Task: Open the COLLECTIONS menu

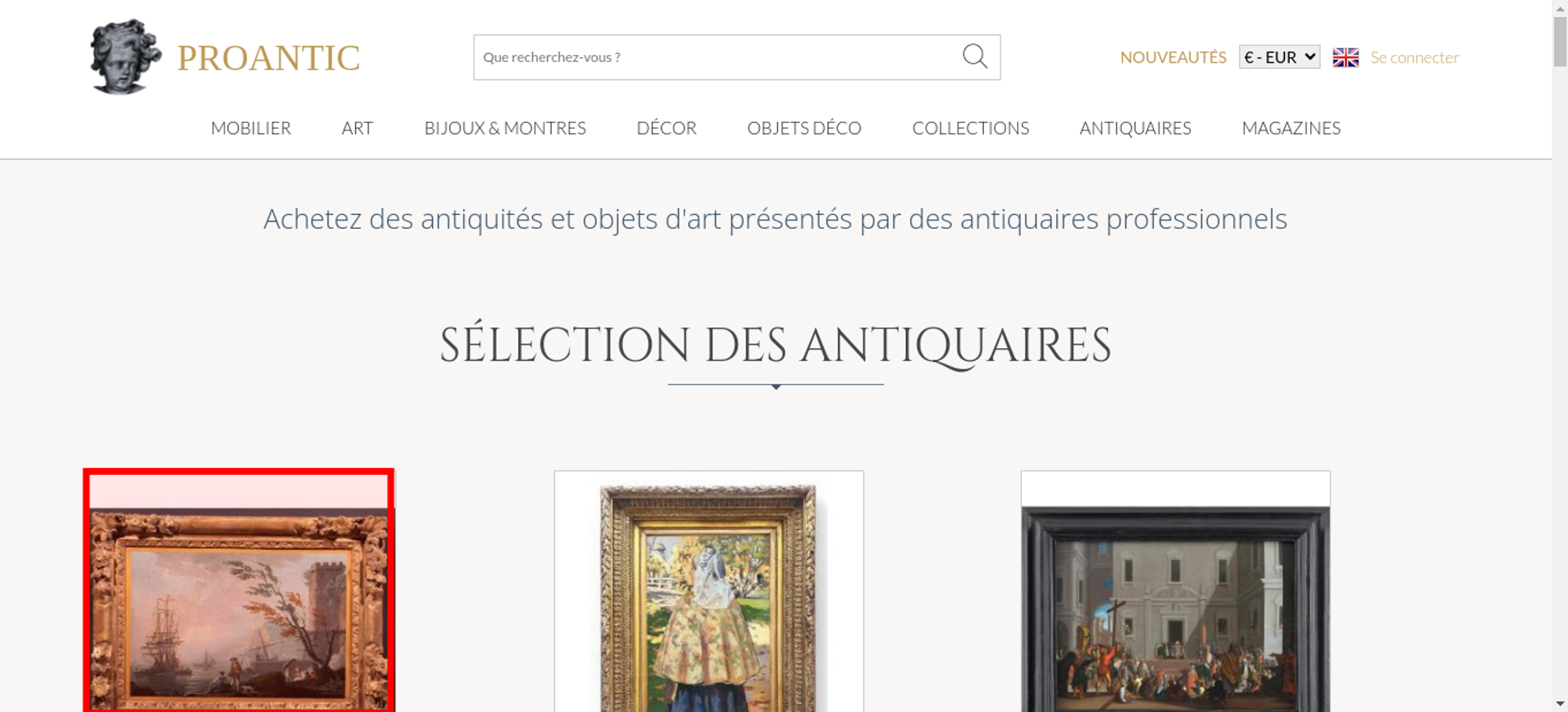Action: pyautogui.click(x=970, y=128)
